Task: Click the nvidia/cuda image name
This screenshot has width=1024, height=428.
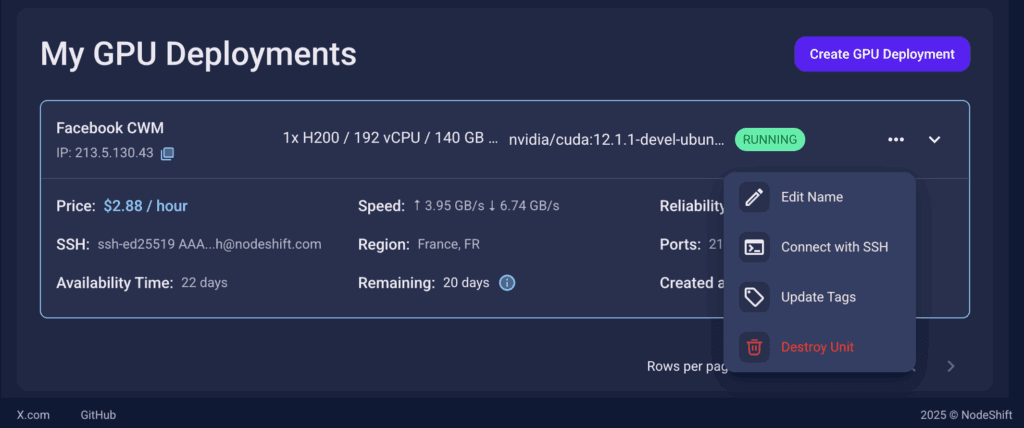Action: tap(616, 139)
